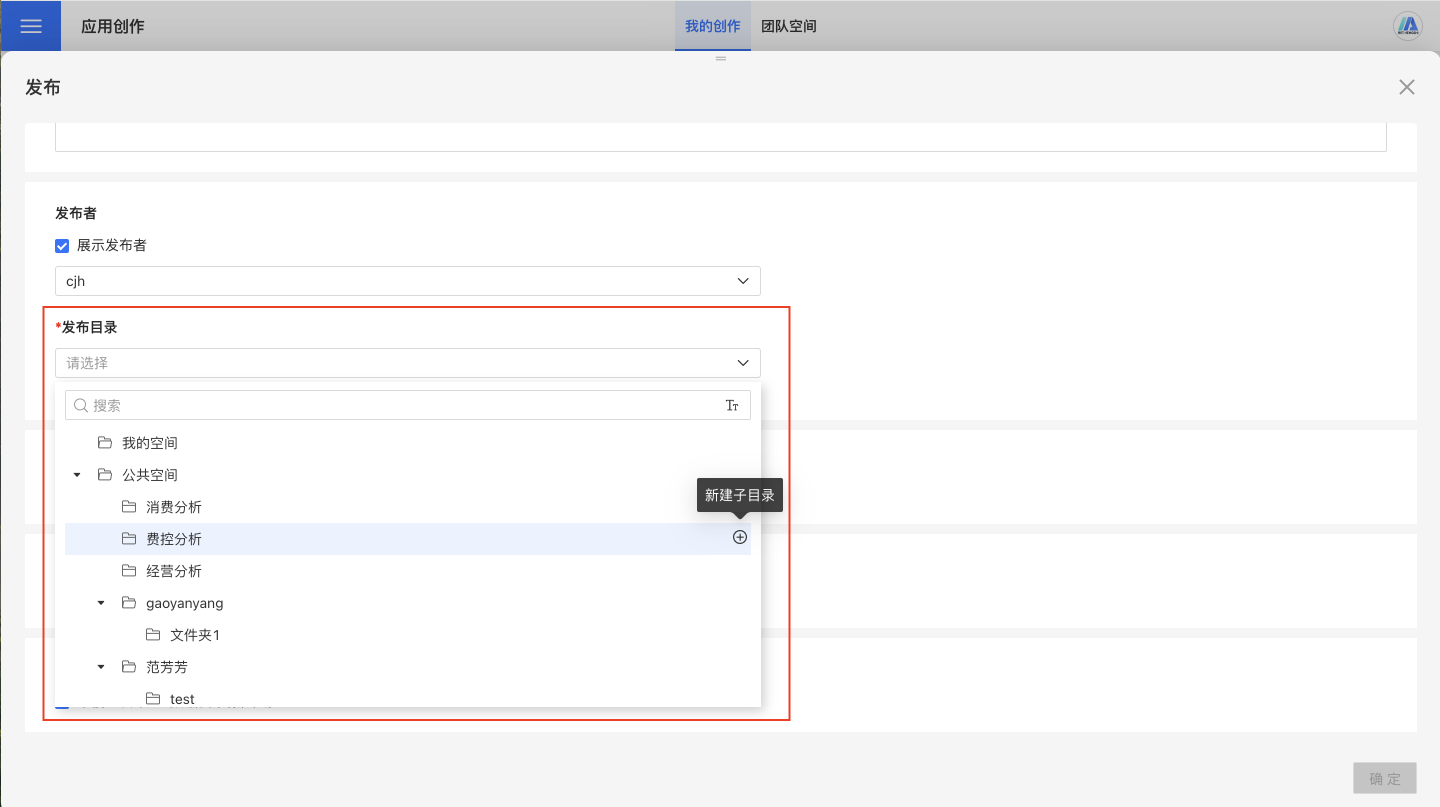The height and width of the screenshot is (807, 1440).
Task: Collapse the 公共空间 tree node
Action: pyautogui.click(x=78, y=475)
